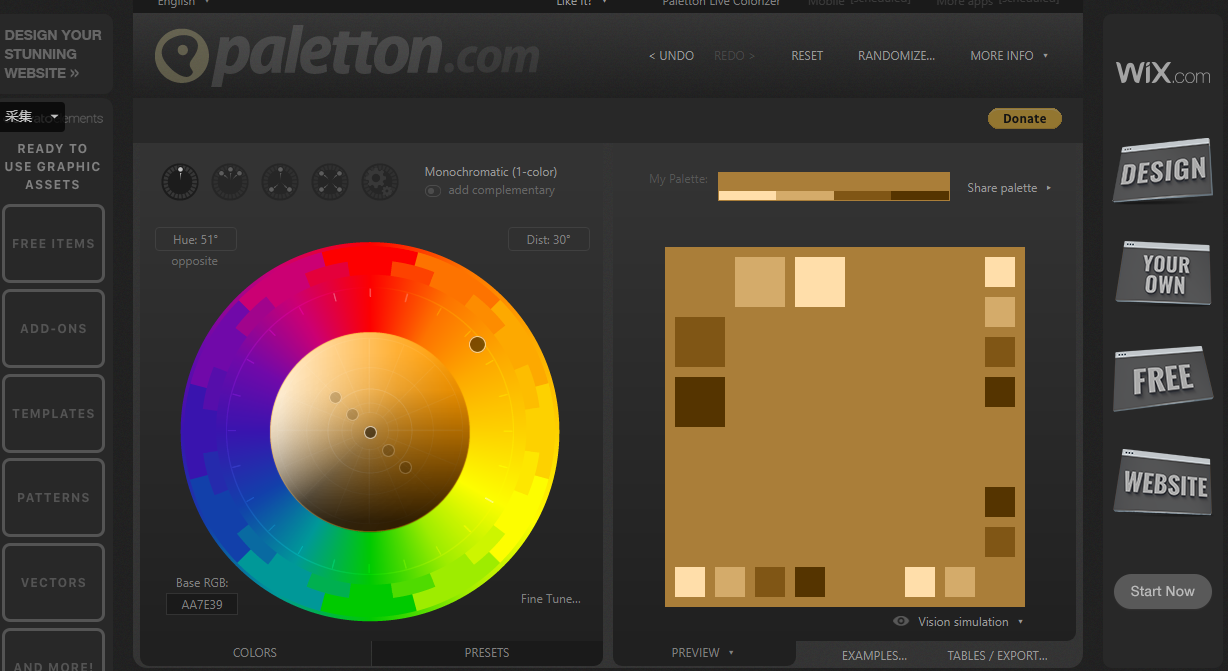1228x671 pixels.
Task: Select the Adjacent colors (3-color) mode icon
Action: tap(230, 182)
